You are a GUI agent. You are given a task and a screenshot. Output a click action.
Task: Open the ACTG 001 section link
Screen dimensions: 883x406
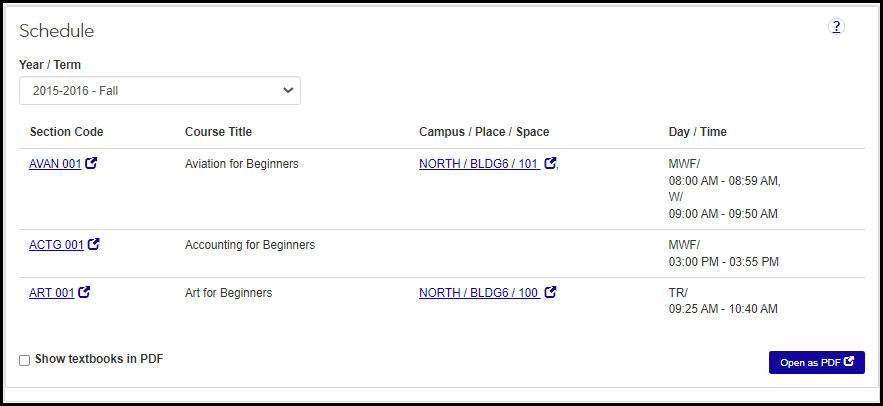56,245
